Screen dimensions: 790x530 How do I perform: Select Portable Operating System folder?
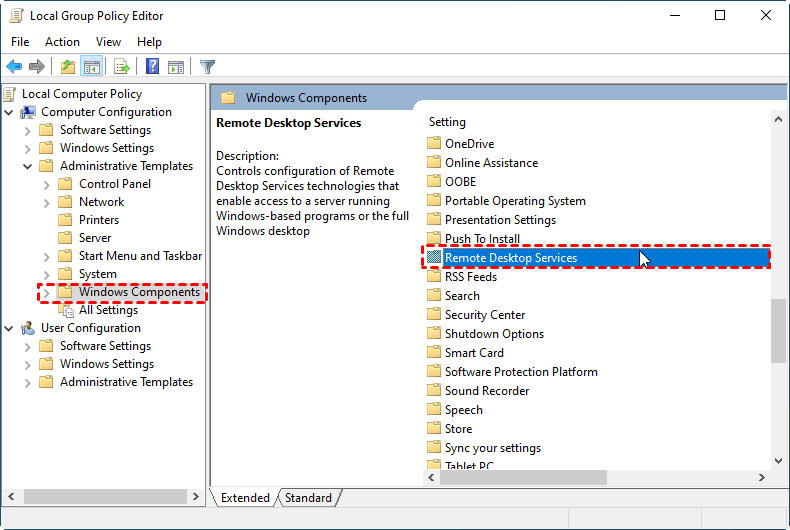(515, 201)
